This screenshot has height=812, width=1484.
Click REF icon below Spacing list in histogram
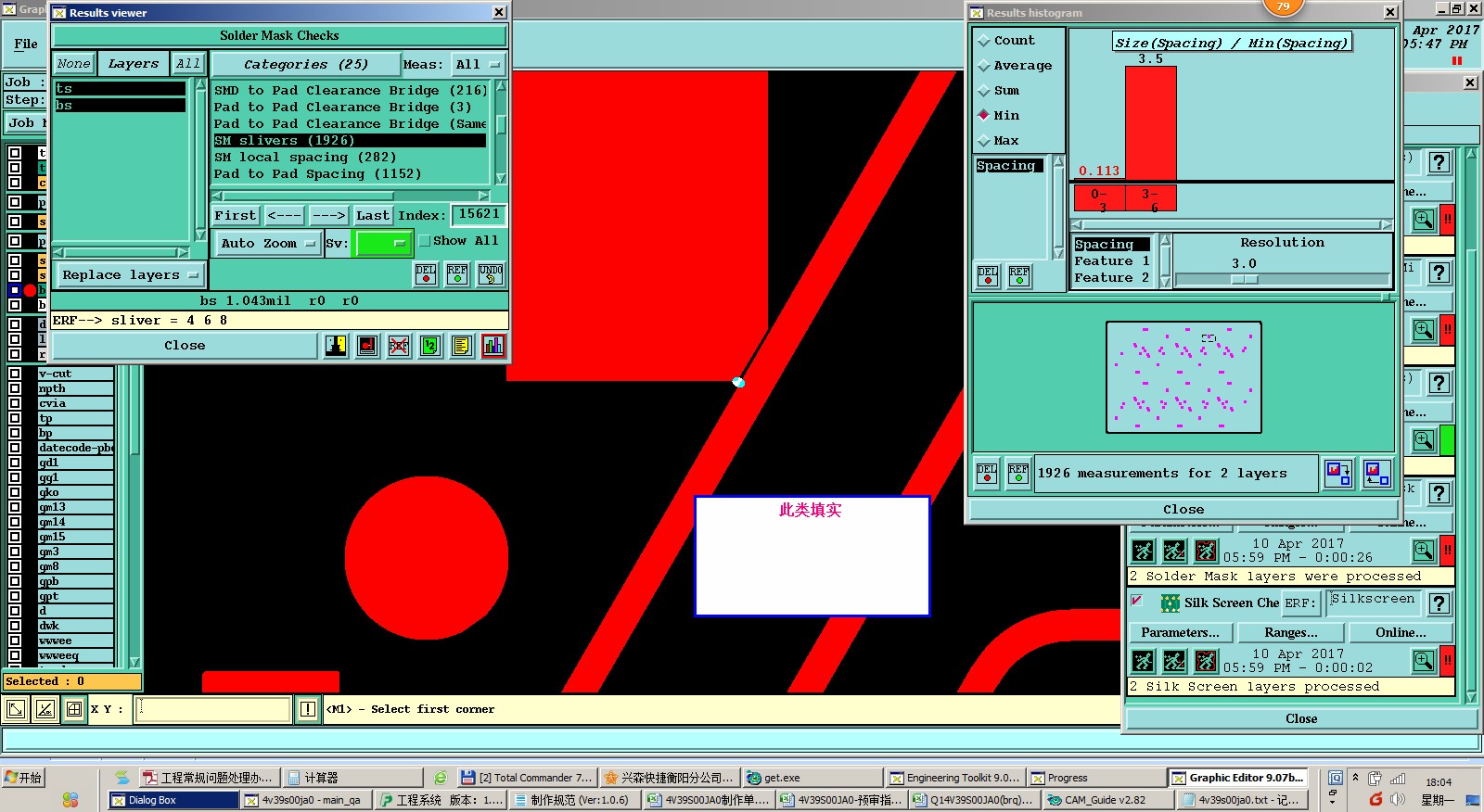tap(1019, 275)
